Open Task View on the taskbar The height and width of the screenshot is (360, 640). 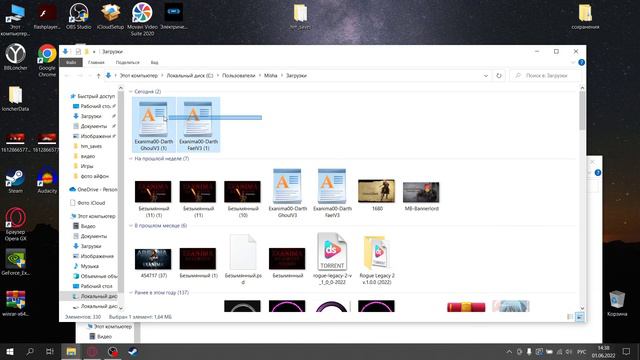[50, 351]
